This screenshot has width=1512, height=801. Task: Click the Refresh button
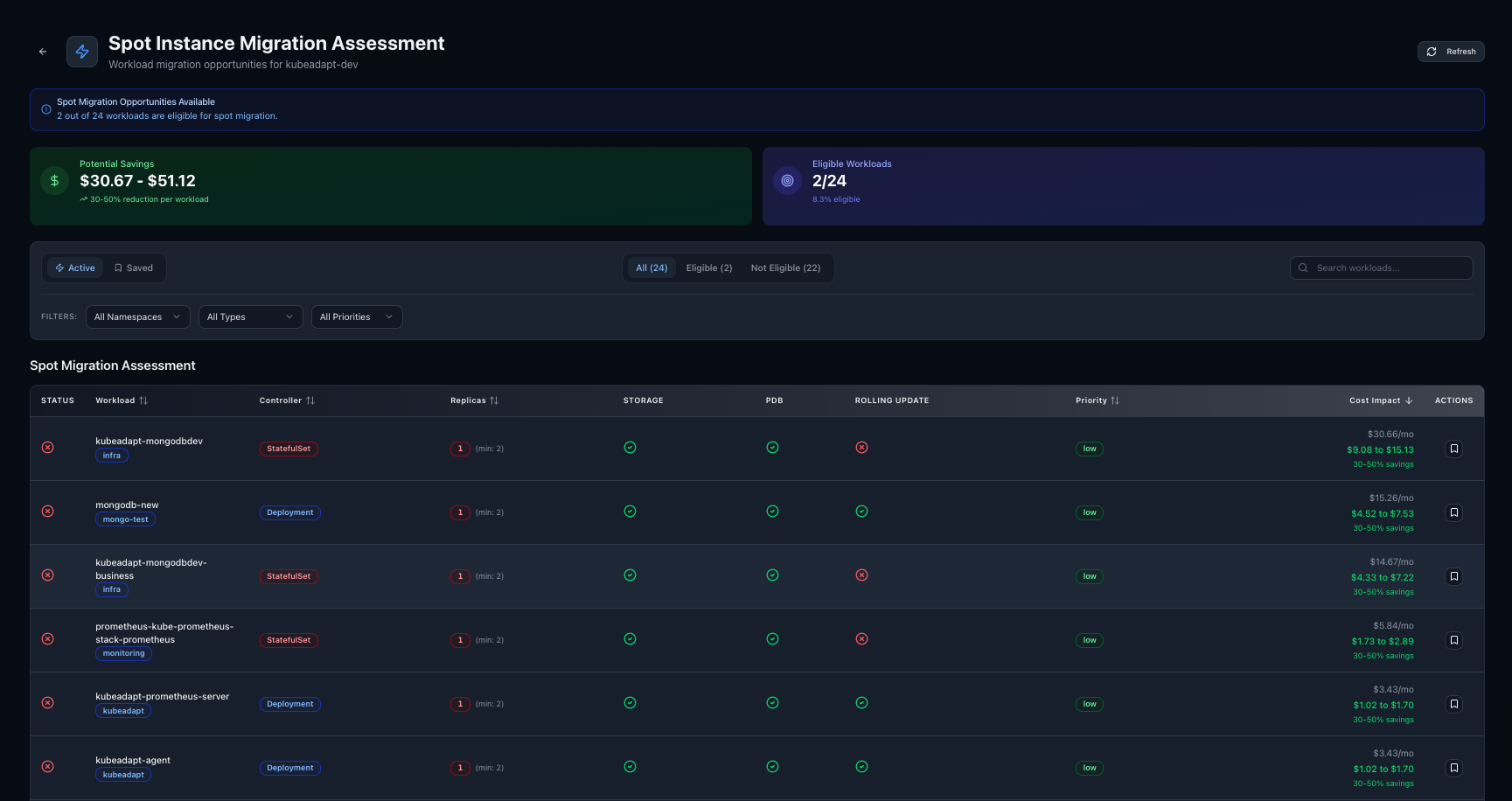point(1451,51)
